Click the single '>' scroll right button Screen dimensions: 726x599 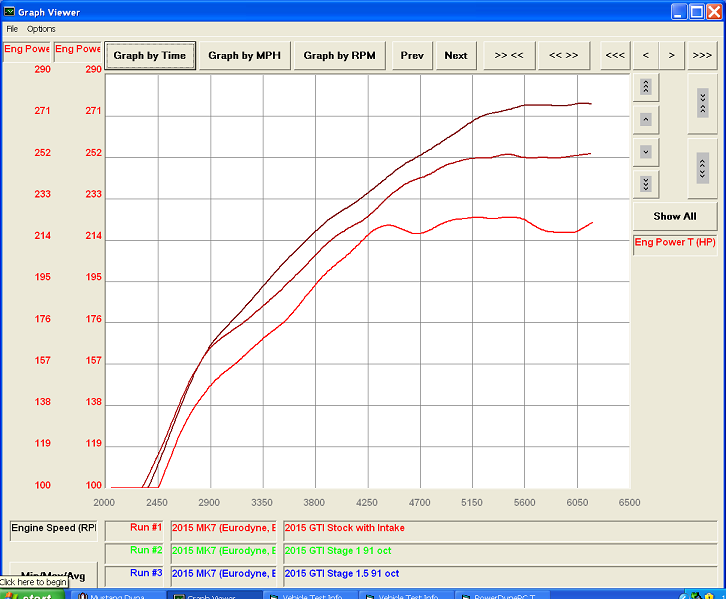click(671, 56)
